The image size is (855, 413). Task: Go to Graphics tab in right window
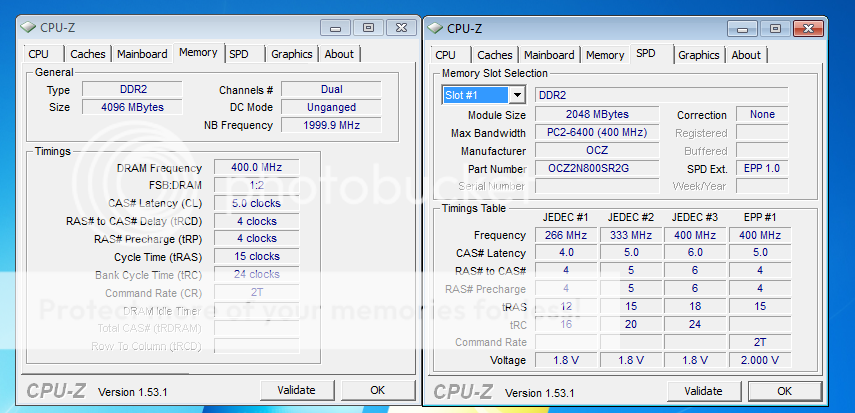click(699, 55)
